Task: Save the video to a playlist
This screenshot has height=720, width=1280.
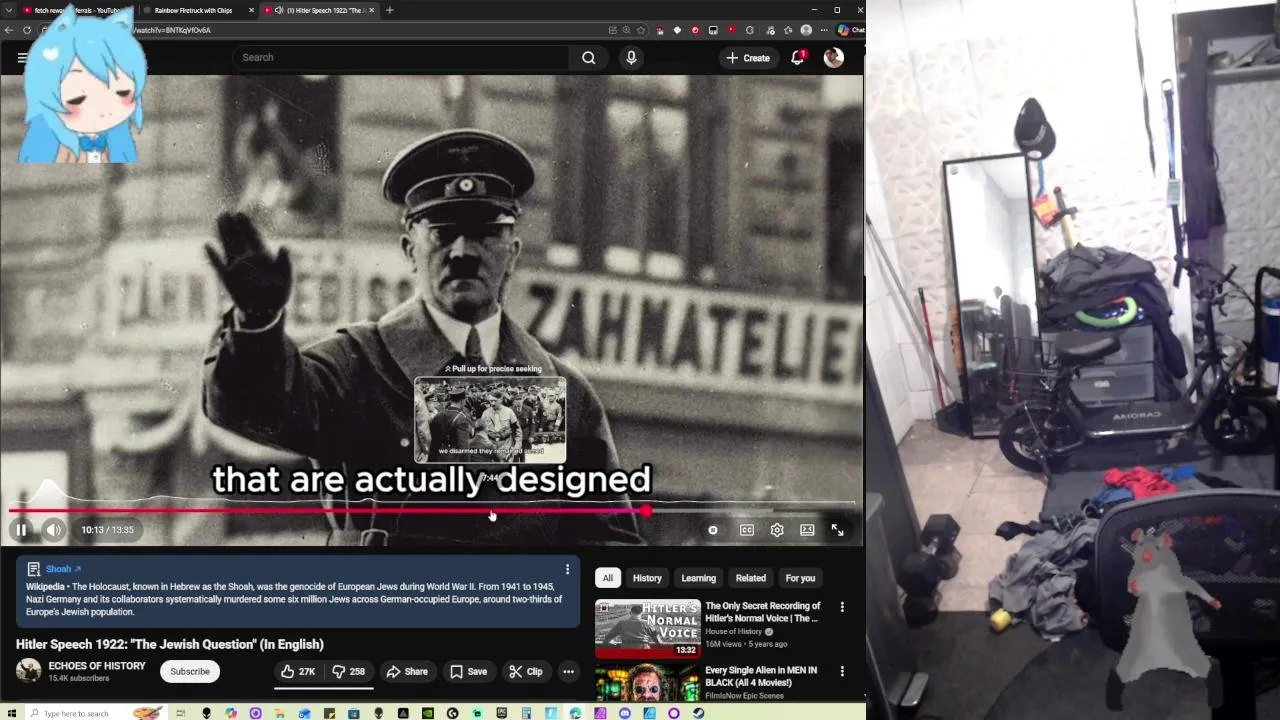Action: [x=468, y=671]
